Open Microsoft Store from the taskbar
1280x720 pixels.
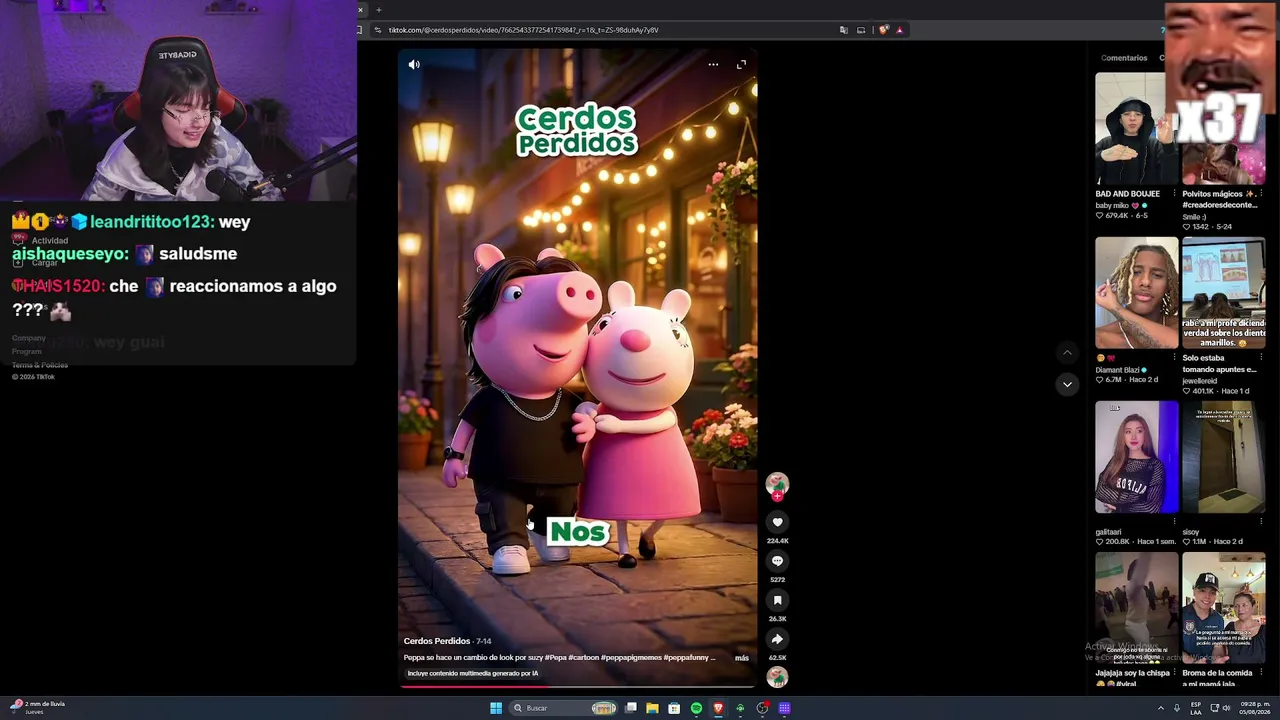674,708
